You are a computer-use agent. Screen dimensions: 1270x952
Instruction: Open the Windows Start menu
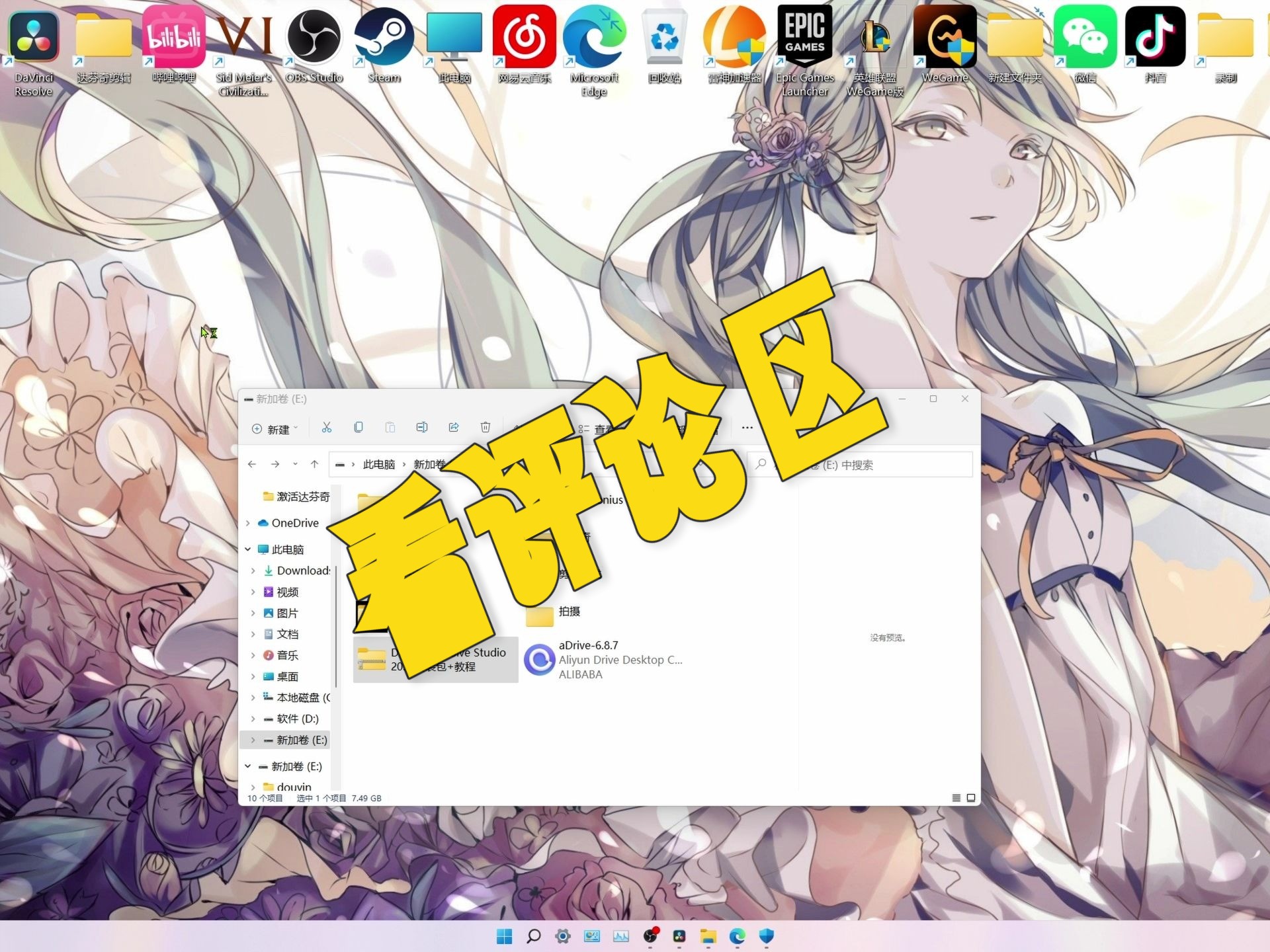click(x=504, y=936)
